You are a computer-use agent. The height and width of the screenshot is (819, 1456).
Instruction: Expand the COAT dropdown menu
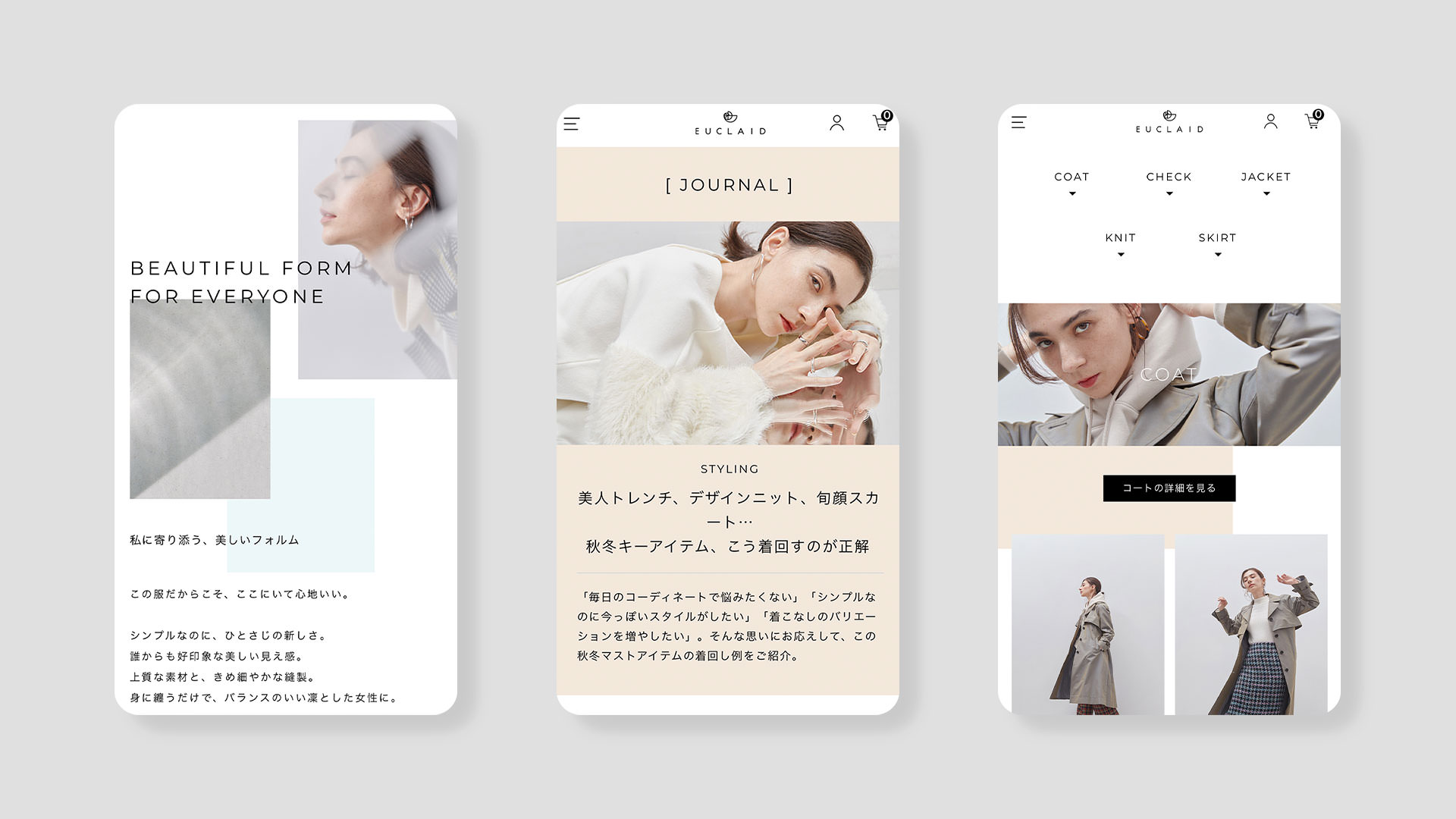(x=1072, y=183)
